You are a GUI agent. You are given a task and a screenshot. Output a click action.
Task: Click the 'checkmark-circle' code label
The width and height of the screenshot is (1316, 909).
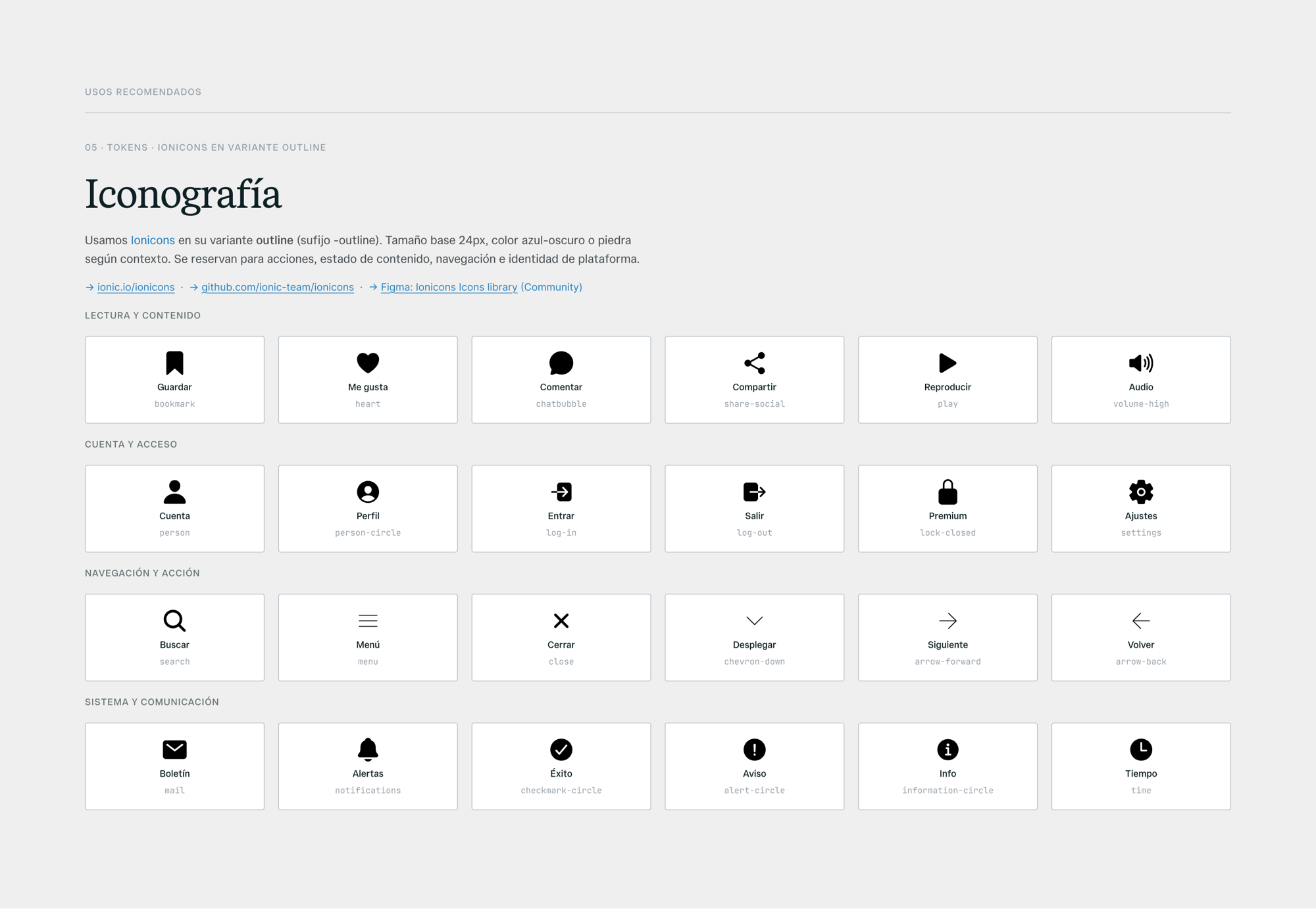click(x=561, y=791)
